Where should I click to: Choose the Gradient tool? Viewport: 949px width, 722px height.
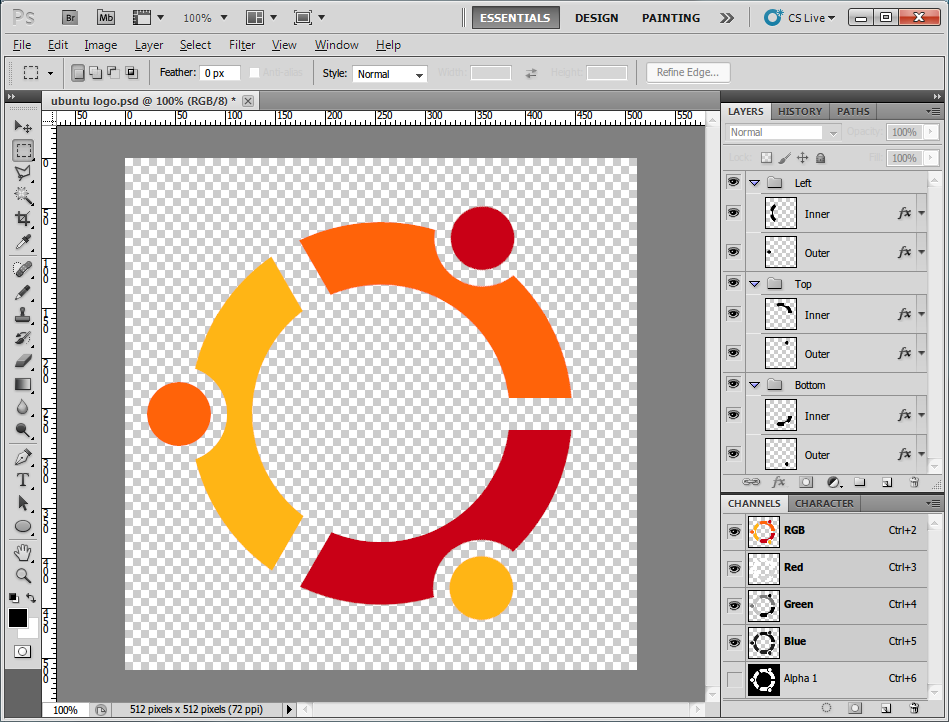point(23,384)
